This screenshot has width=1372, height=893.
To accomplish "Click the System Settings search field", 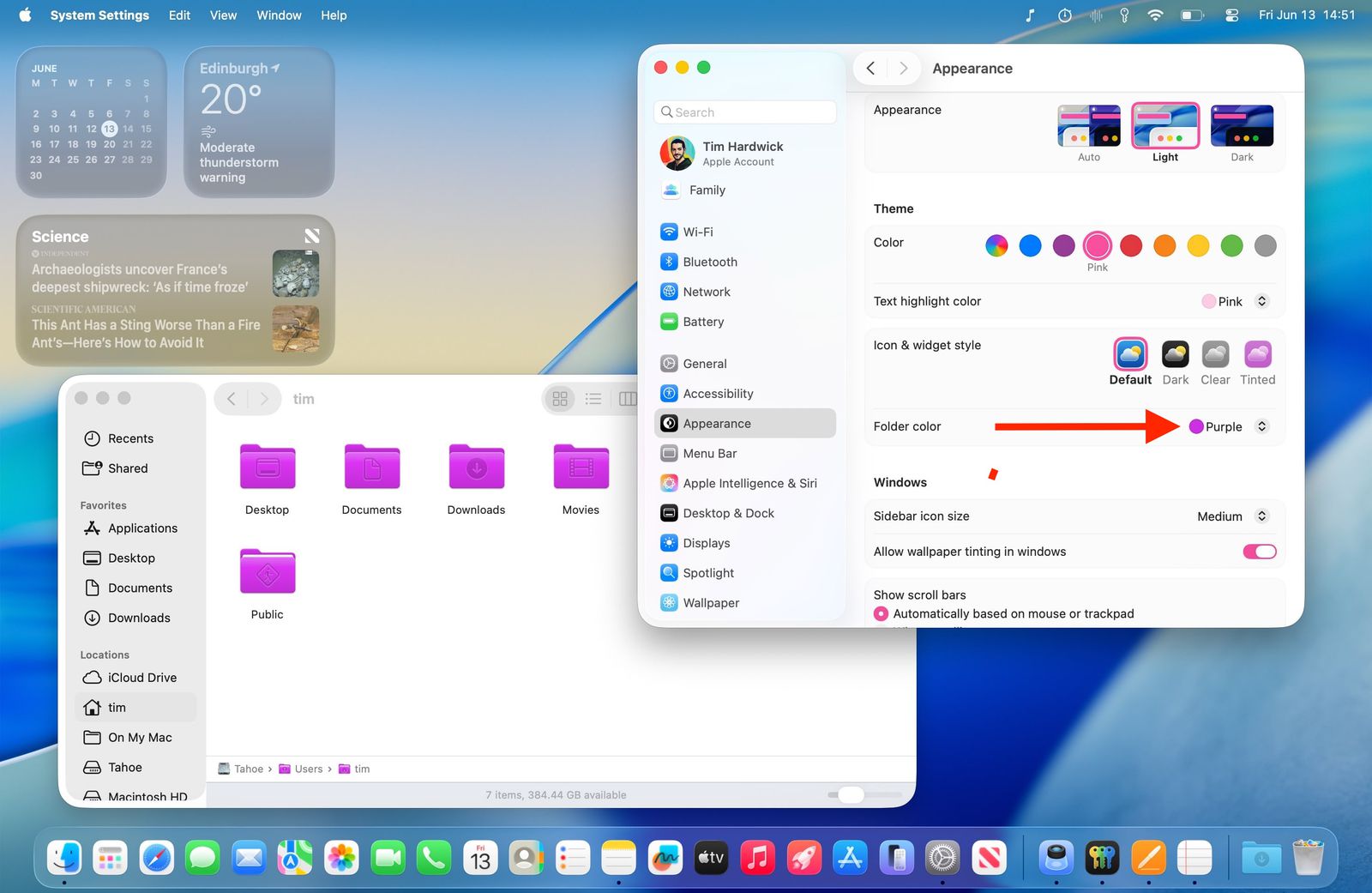I will click(744, 112).
